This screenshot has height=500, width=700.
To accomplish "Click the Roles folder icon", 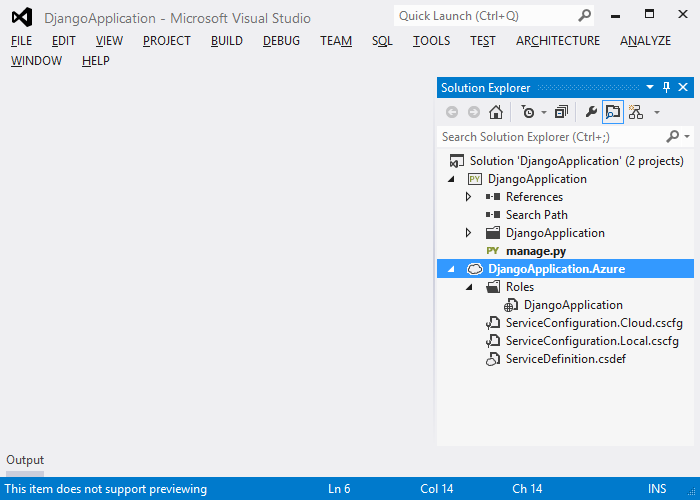I will point(493,287).
